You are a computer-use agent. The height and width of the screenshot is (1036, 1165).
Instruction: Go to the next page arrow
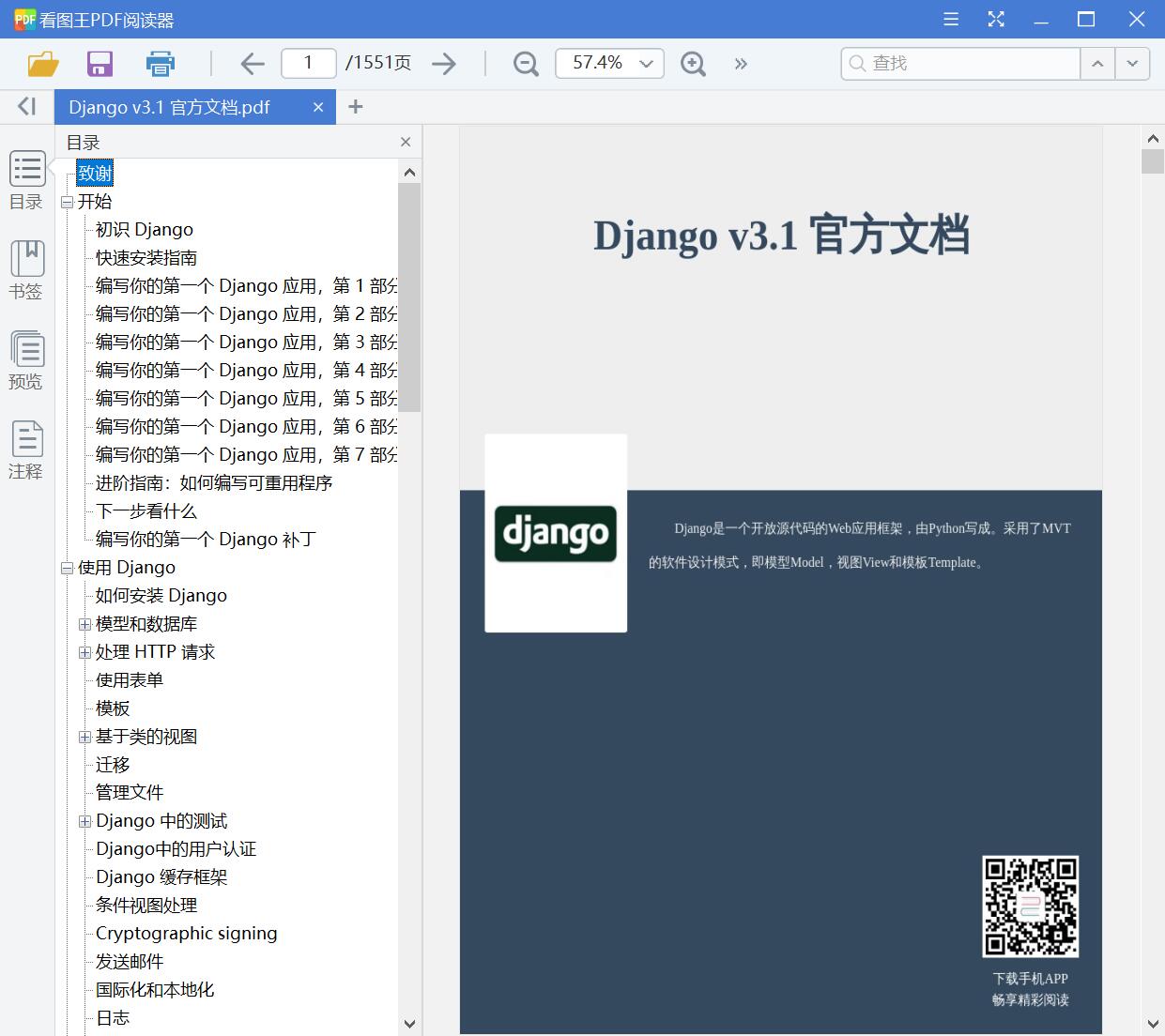click(x=444, y=64)
